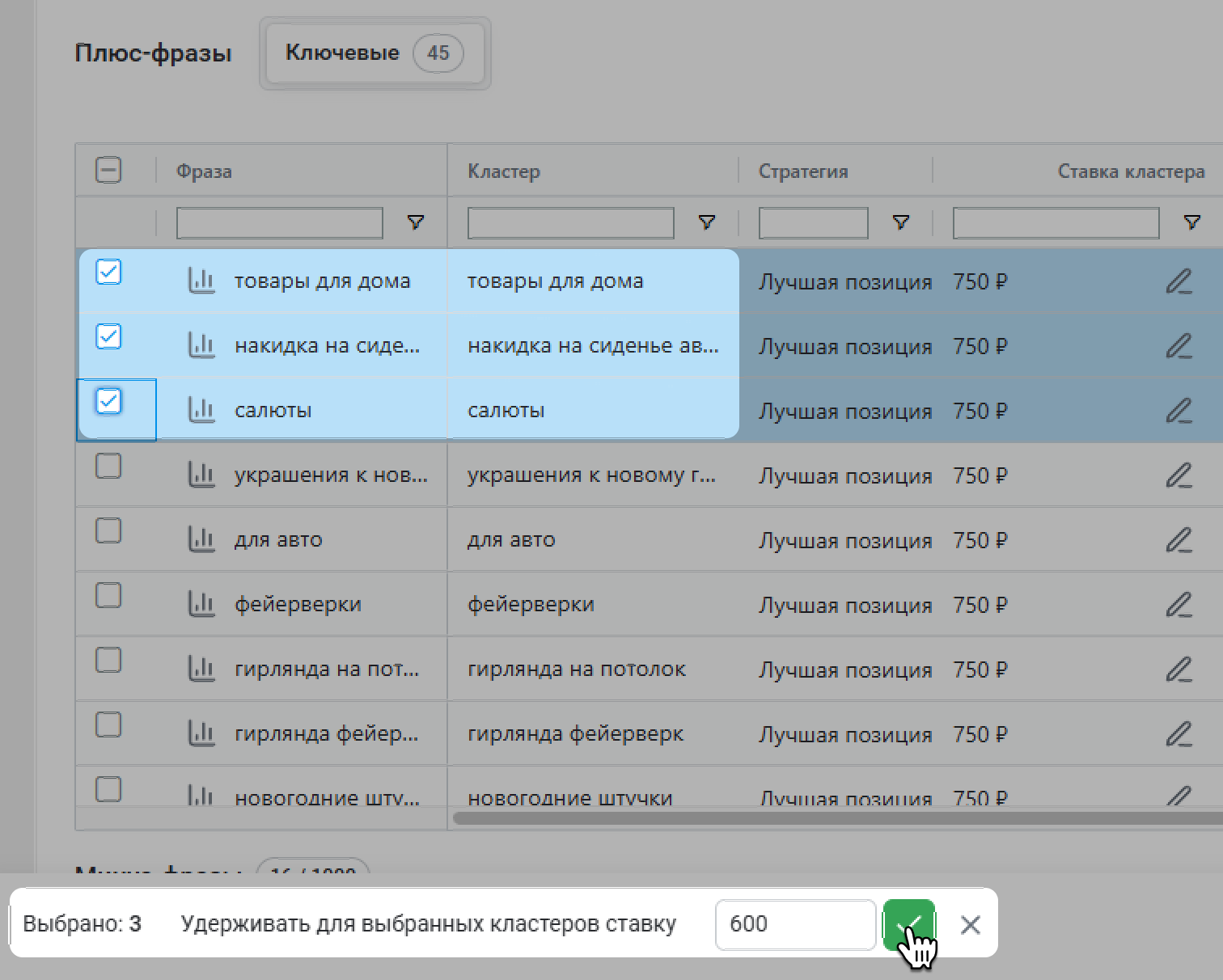Confirm the bid with green checkmark button
Screen dimensions: 1223x980
[x=908, y=924]
